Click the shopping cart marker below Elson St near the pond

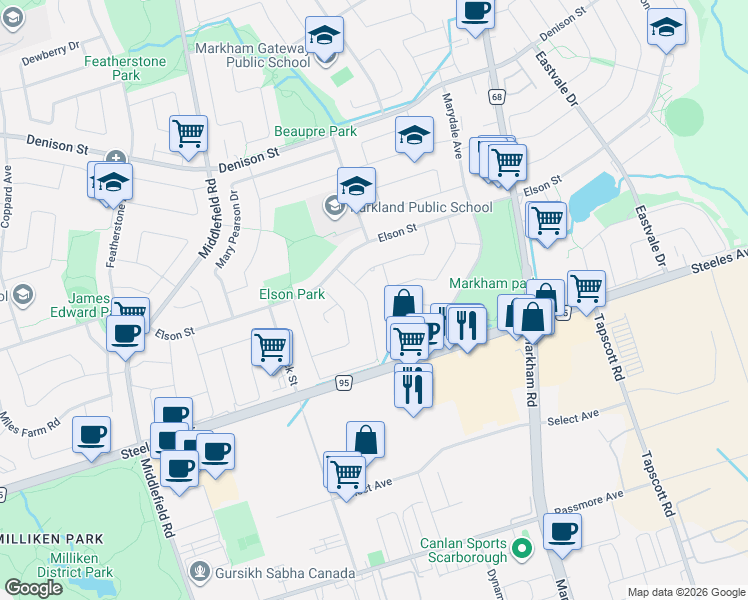548,220
